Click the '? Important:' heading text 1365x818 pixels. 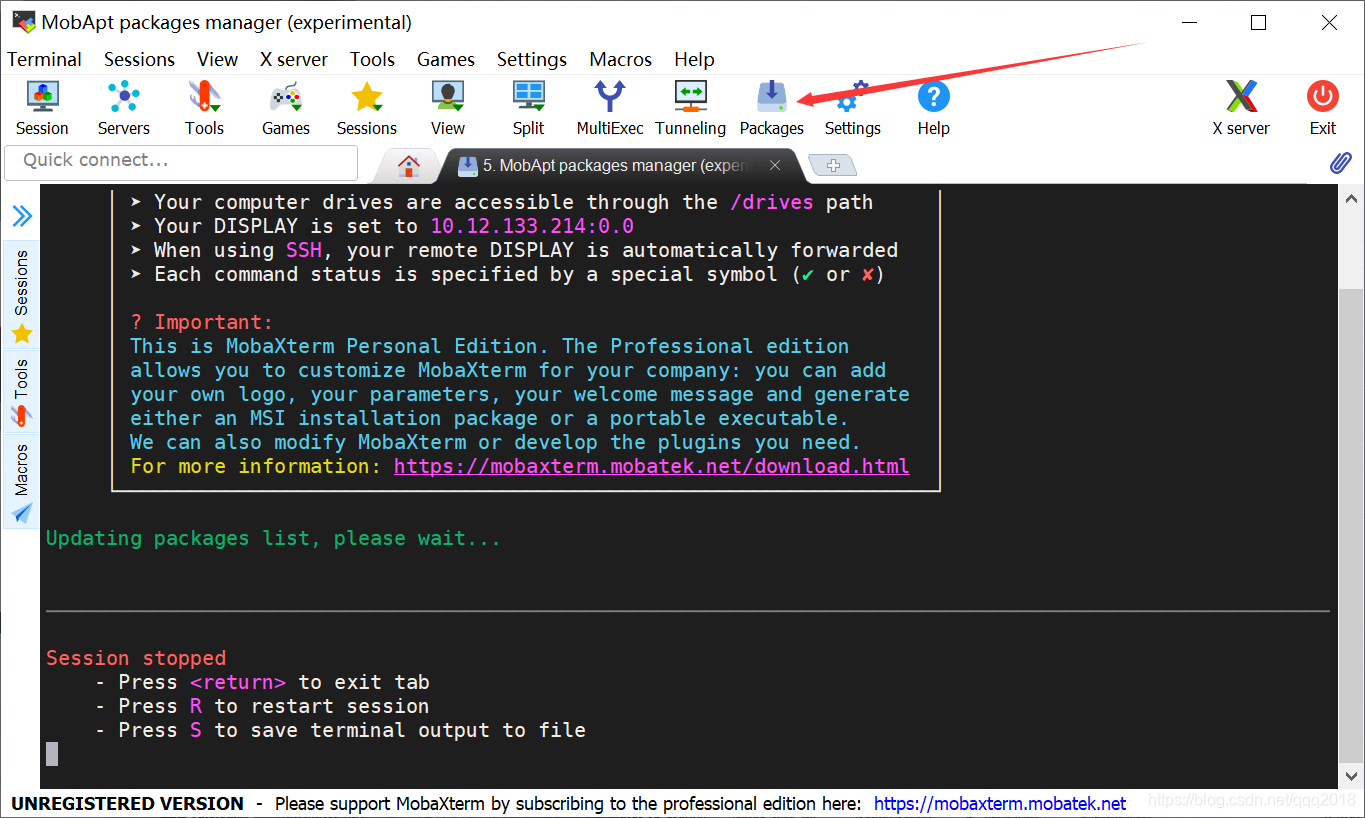(x=201, y=322)
